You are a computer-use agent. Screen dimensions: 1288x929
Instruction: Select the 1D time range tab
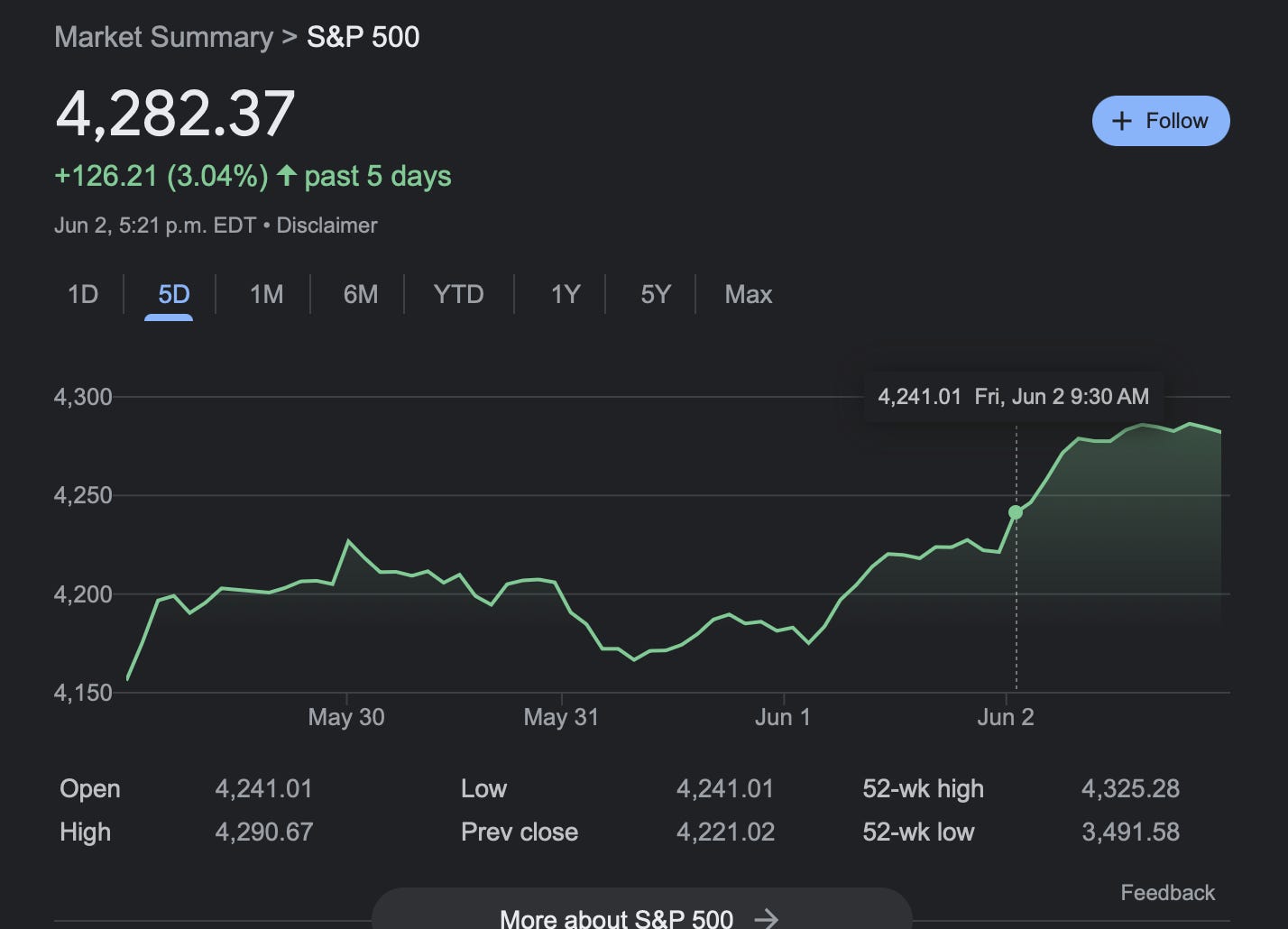83,294
